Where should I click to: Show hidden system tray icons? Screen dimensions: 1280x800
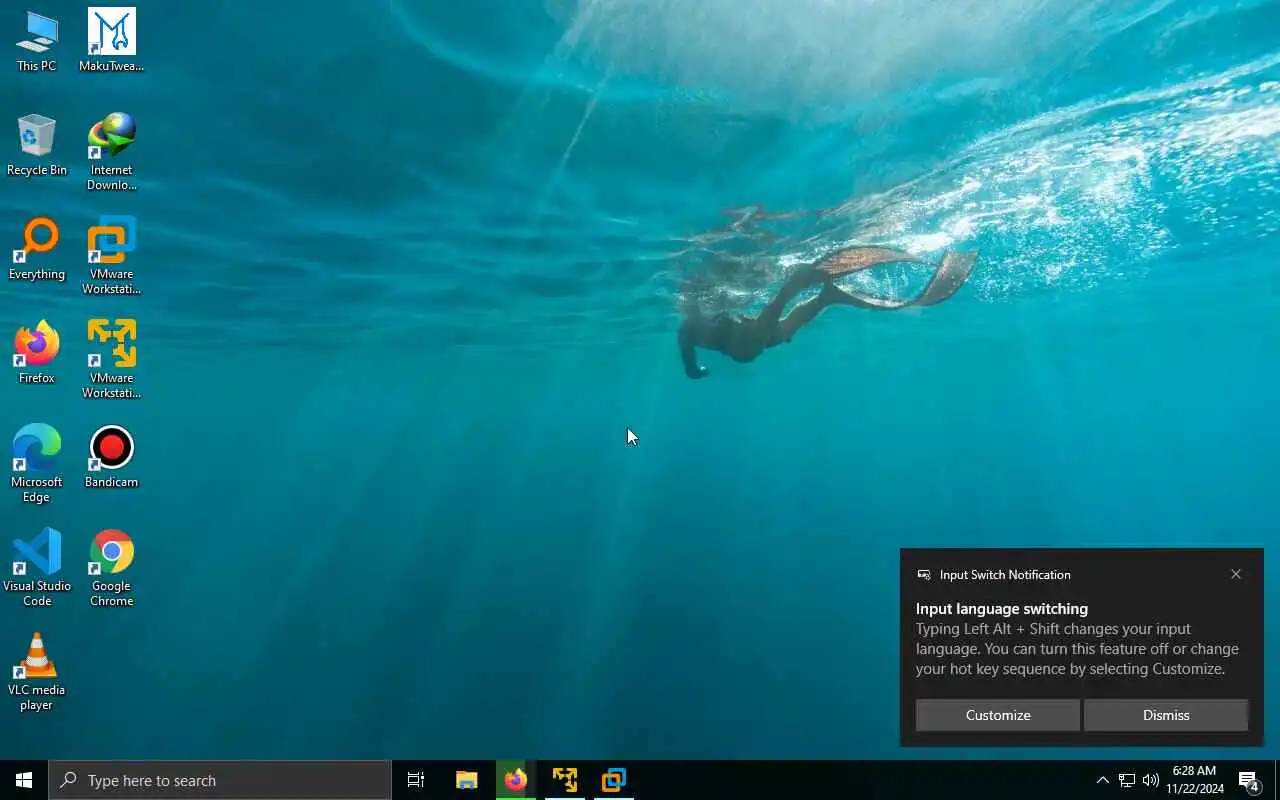pos(1102,780)
